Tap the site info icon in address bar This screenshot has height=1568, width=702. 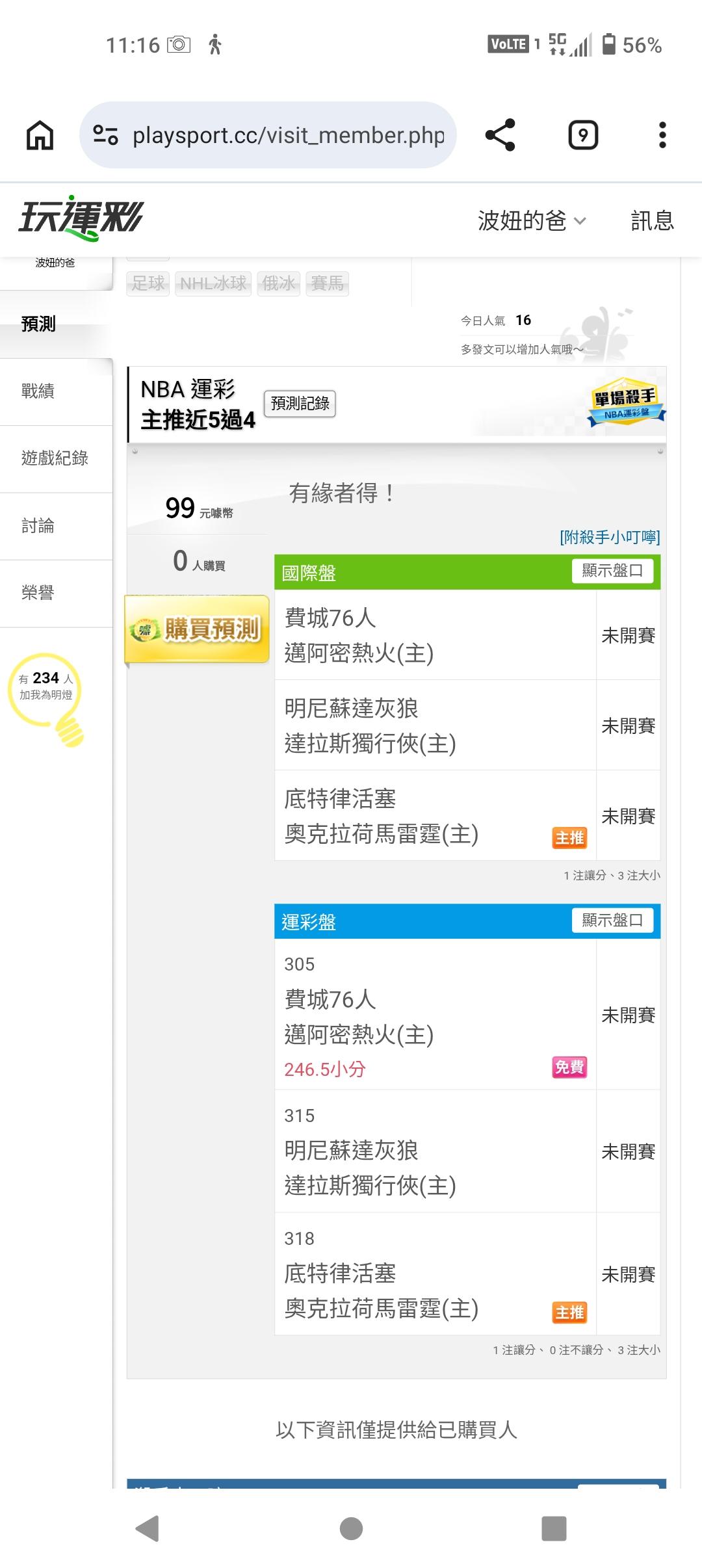[x=105, y=135]
